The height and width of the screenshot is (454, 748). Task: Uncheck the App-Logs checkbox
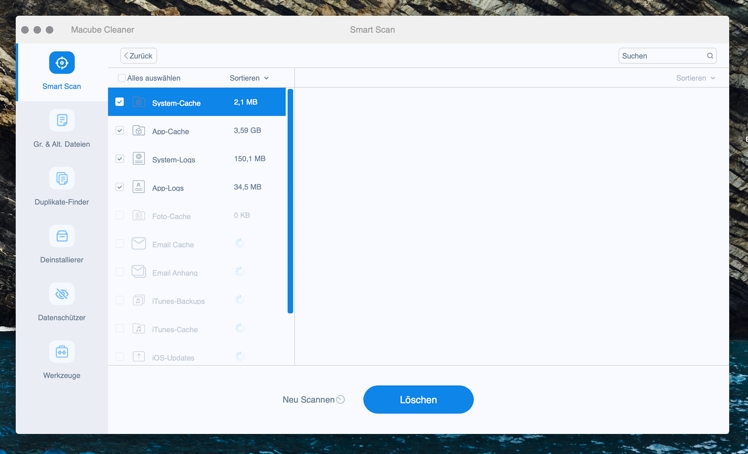click(x=120, y=187)
